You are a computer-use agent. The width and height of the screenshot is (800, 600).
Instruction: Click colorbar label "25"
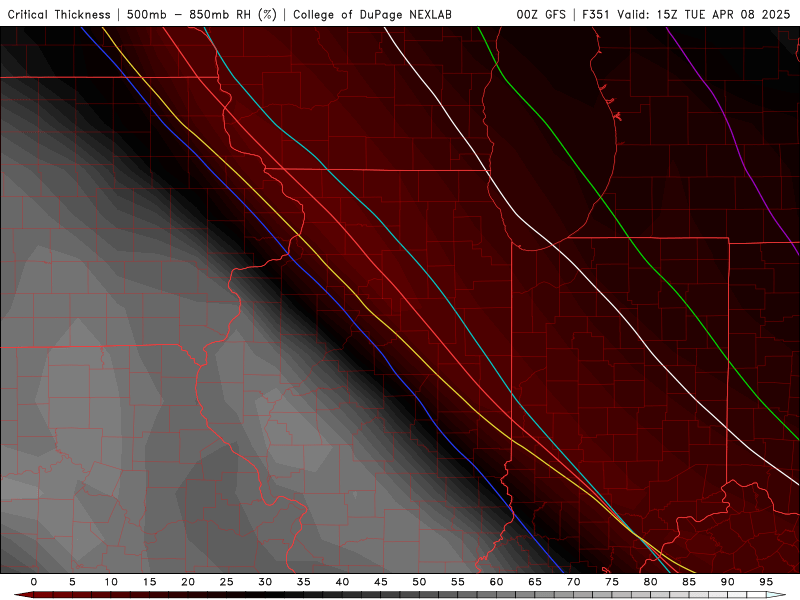[x=227, y=582]
